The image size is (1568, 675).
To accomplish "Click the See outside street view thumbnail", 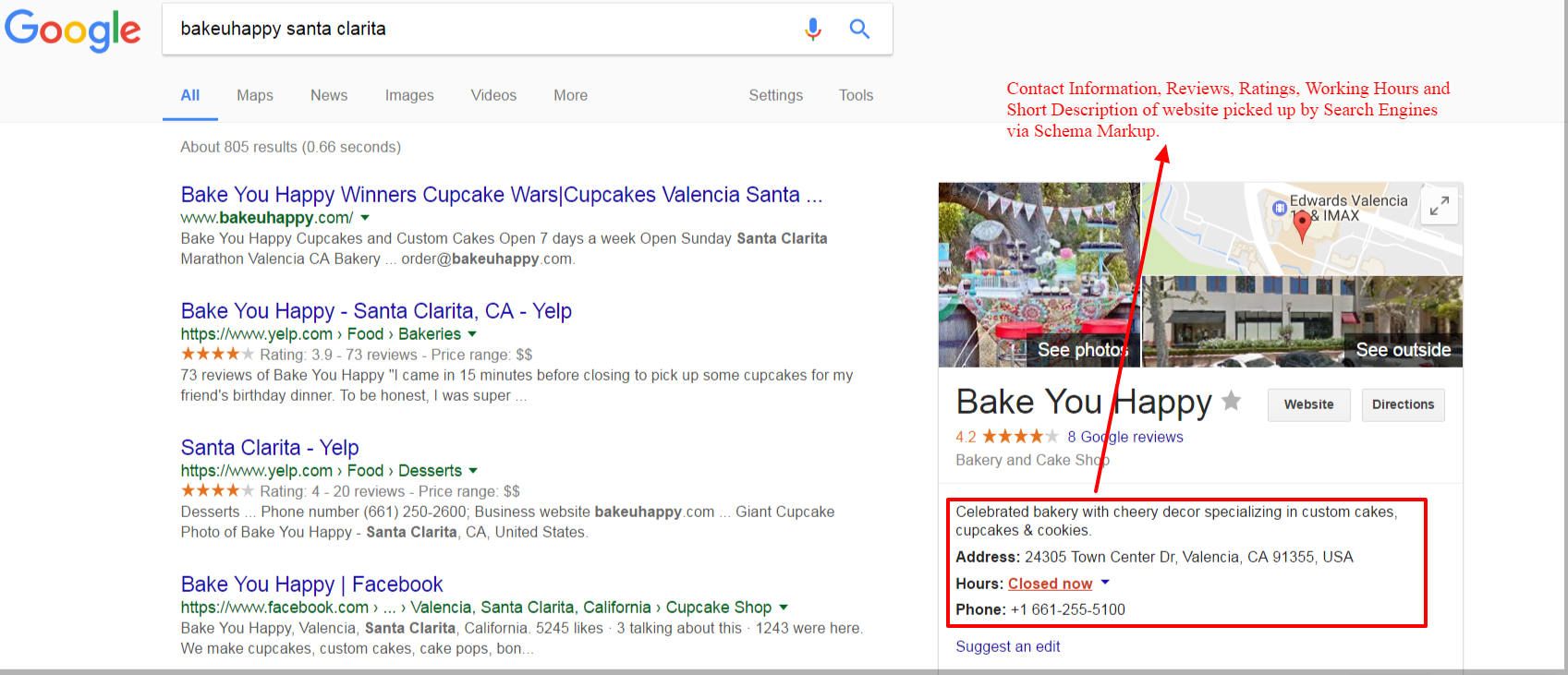I will 1303,321.
